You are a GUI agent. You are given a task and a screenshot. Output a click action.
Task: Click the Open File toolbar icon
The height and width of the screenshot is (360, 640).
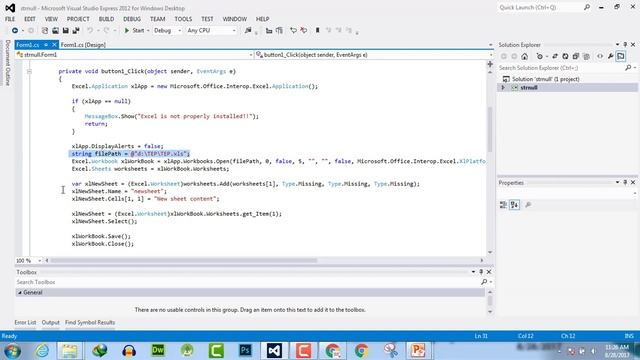coord(55,31)
